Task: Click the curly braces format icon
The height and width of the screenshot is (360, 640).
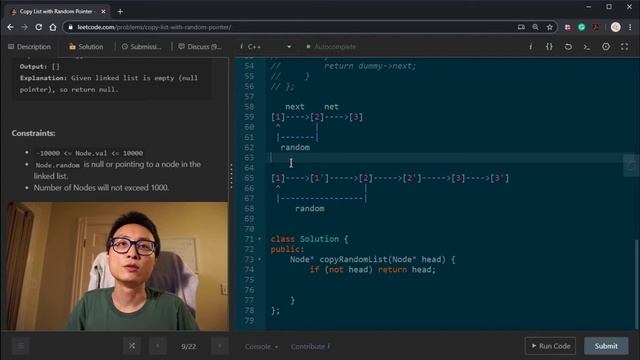Action: [549, 47]
